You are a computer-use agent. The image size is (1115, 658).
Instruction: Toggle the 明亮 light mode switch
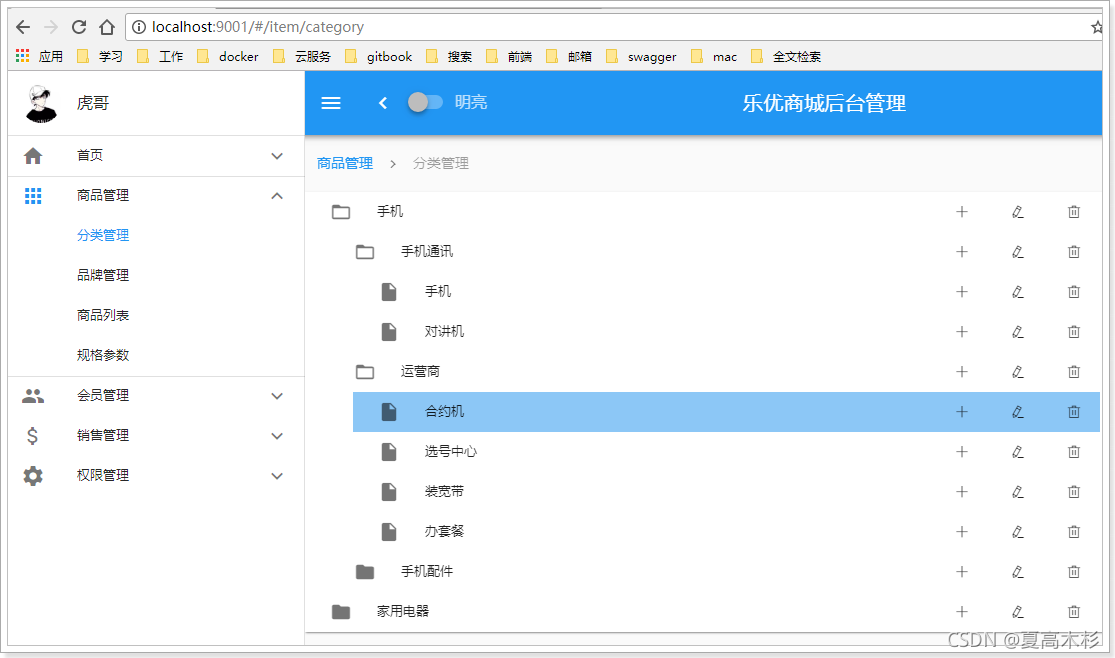pos(424,102)
